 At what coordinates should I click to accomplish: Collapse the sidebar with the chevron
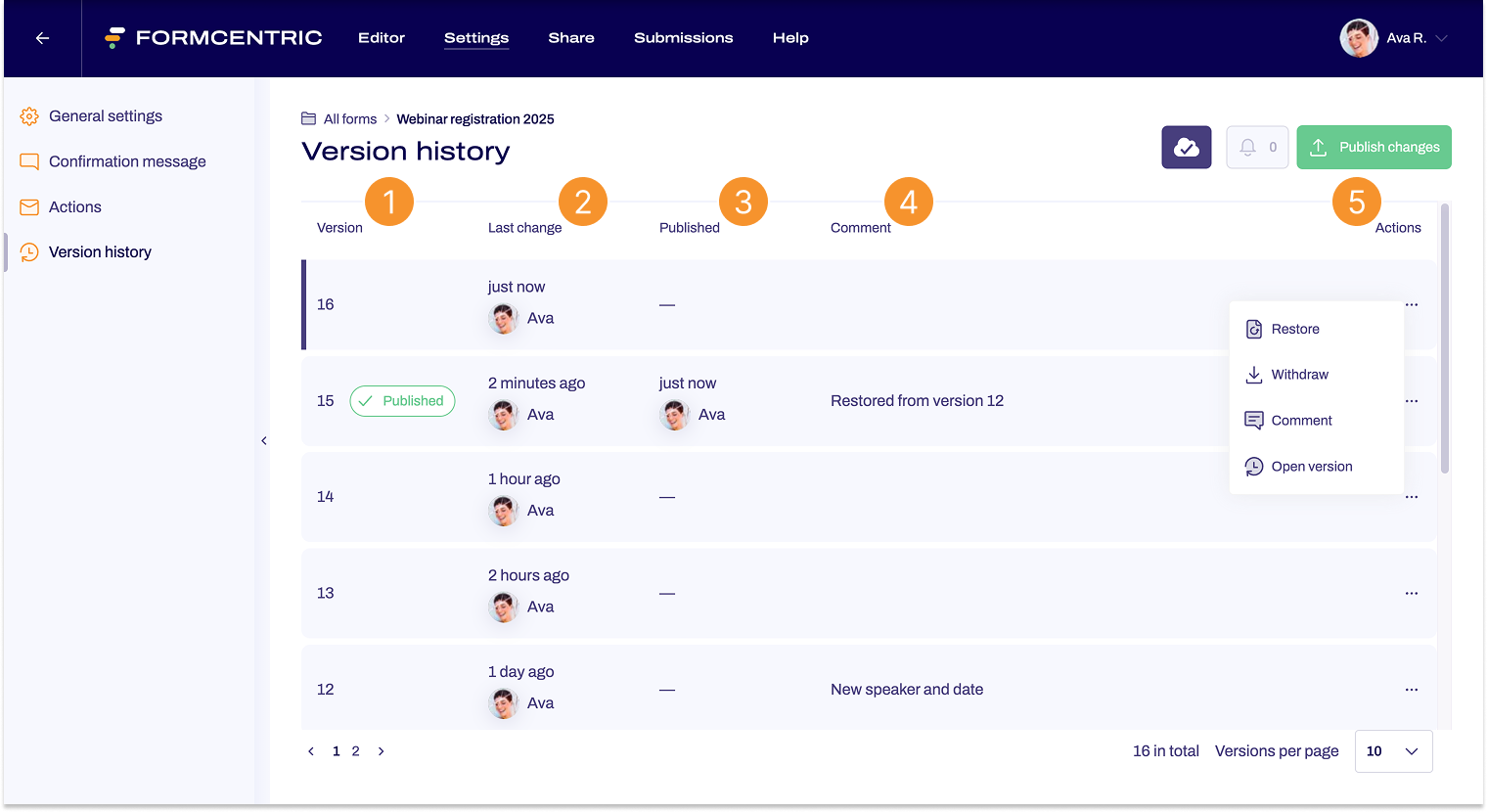coord(264,440)
